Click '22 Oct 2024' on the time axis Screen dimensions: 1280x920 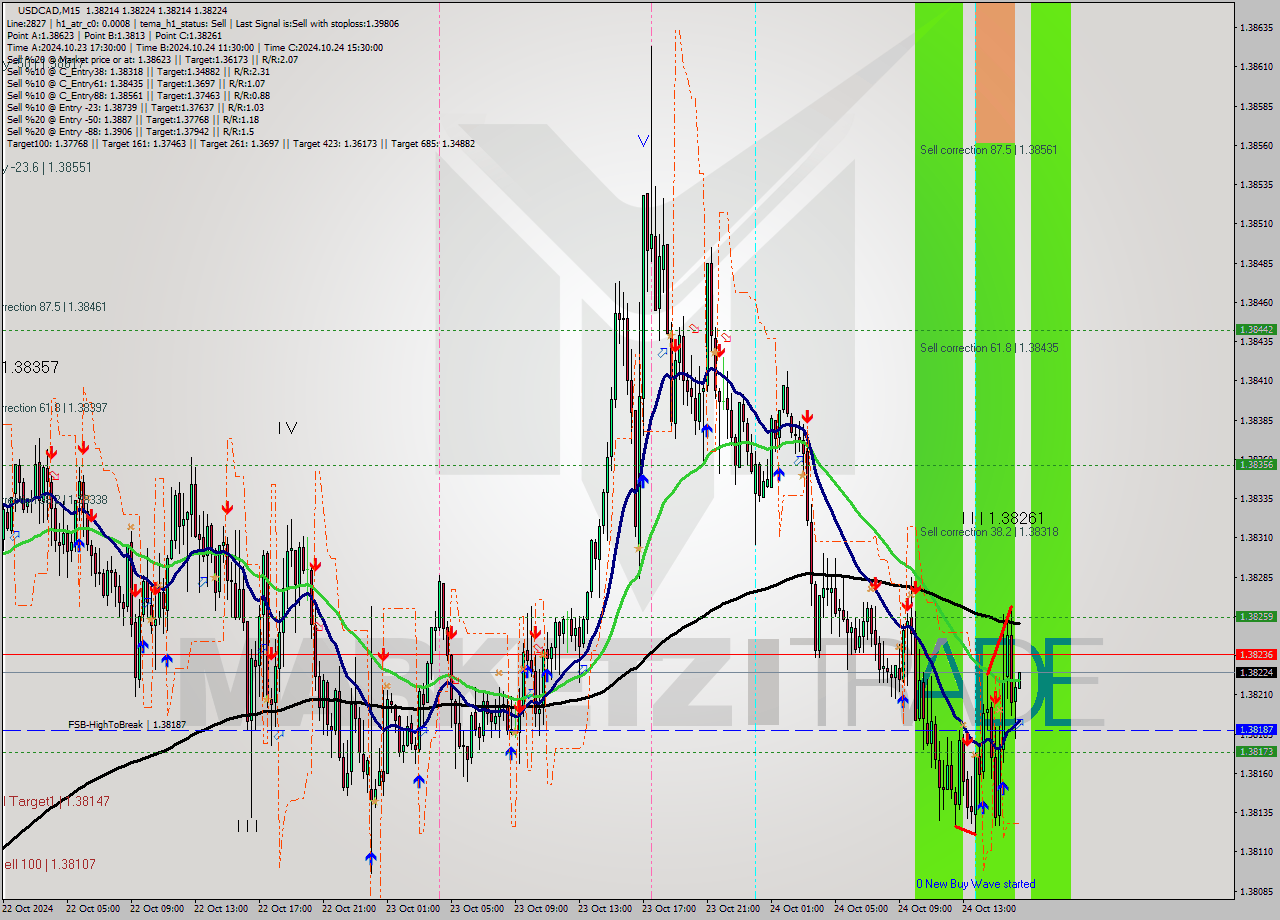point(27,909)
